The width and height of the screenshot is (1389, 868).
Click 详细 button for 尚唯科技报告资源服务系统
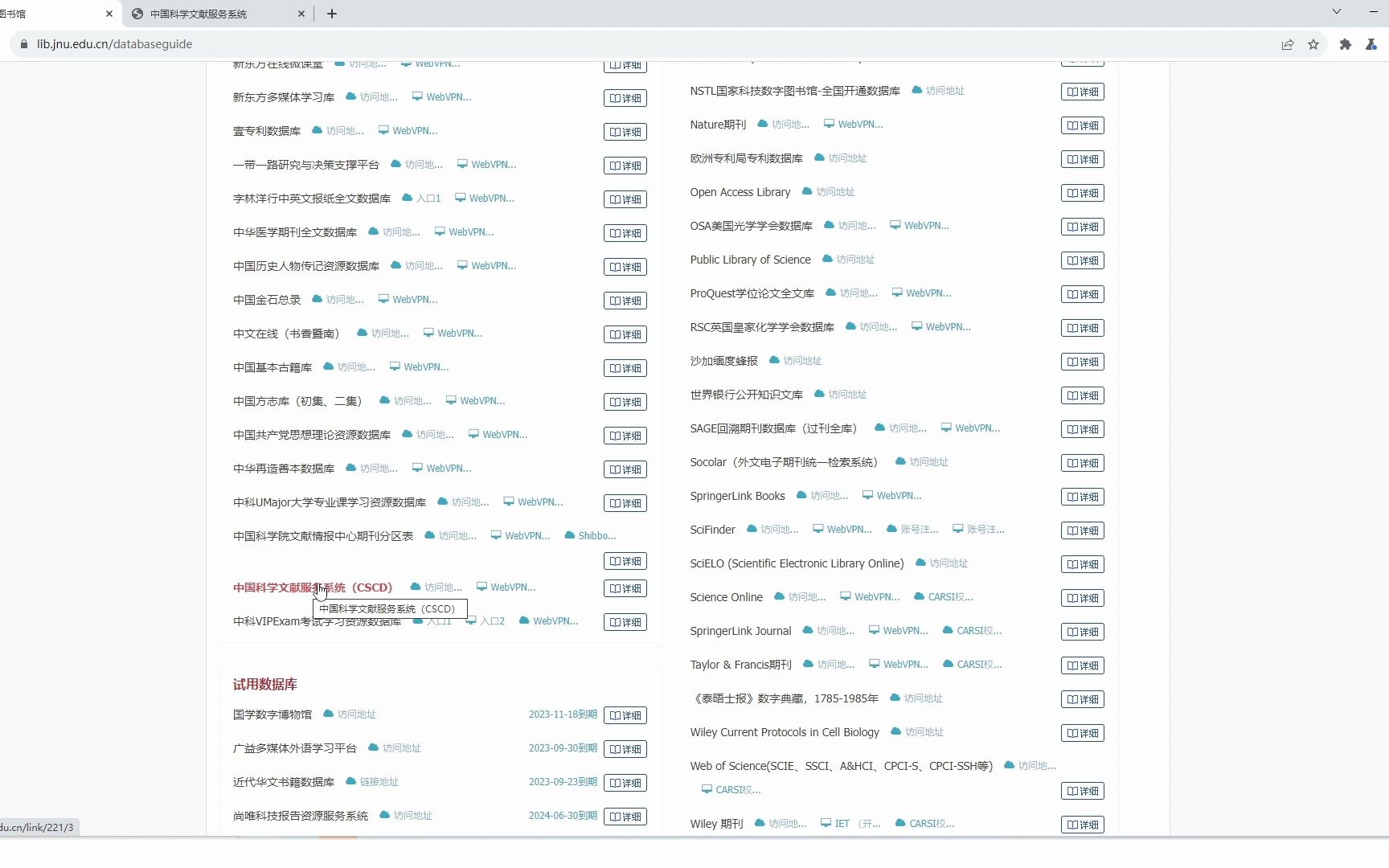(x=625, y=817)
